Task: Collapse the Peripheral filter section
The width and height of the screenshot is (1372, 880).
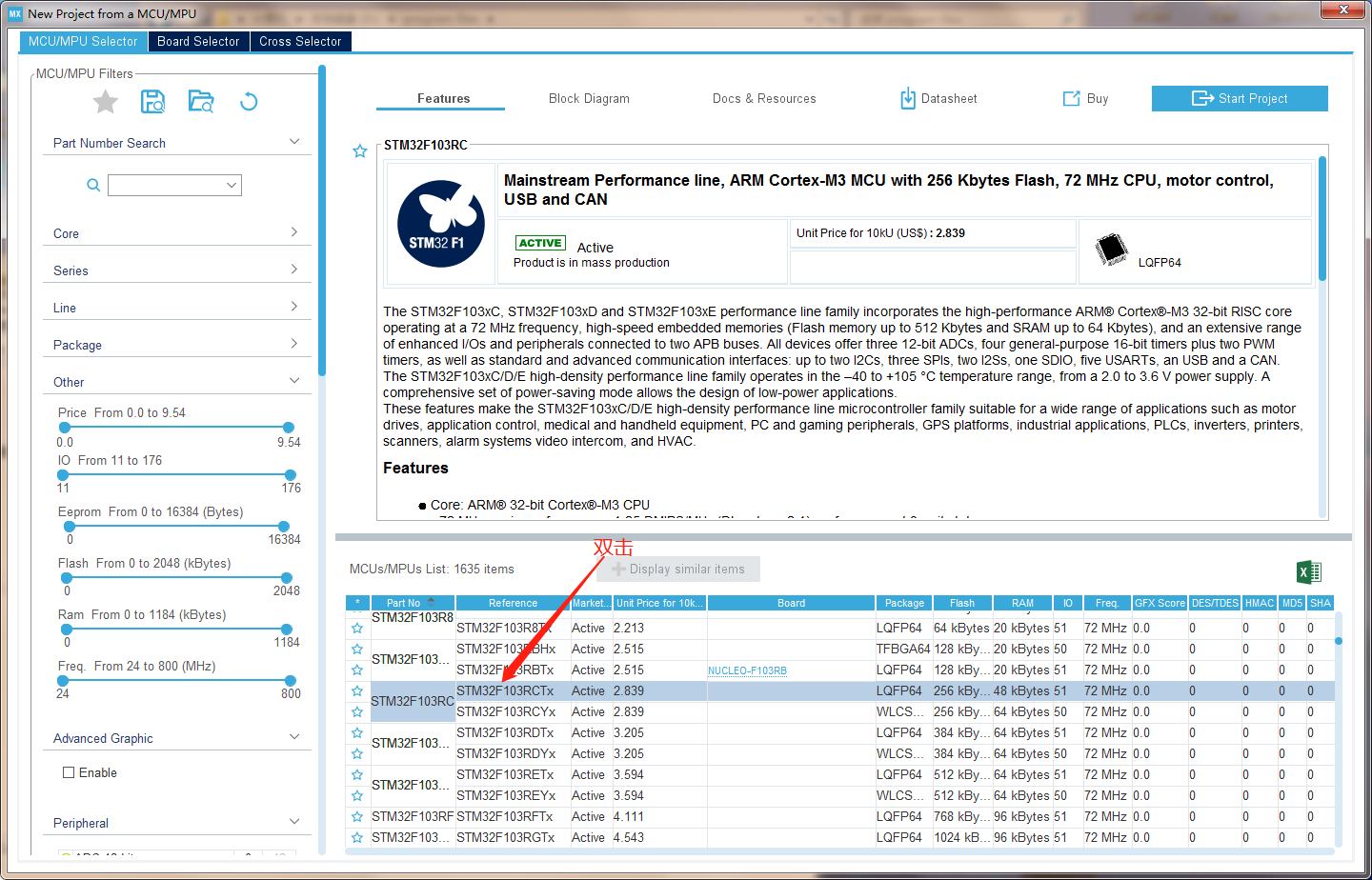Action: point(294,822)
